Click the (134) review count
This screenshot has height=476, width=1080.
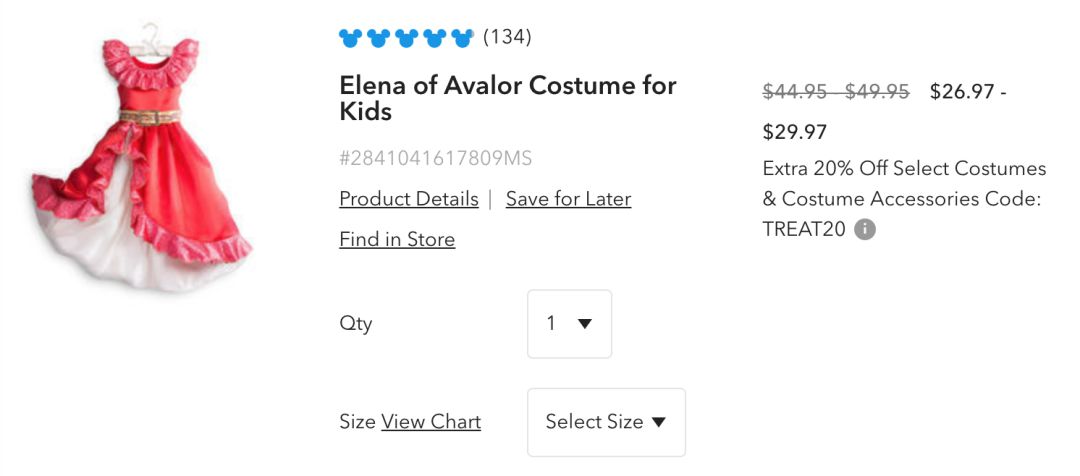pos(507,38)
